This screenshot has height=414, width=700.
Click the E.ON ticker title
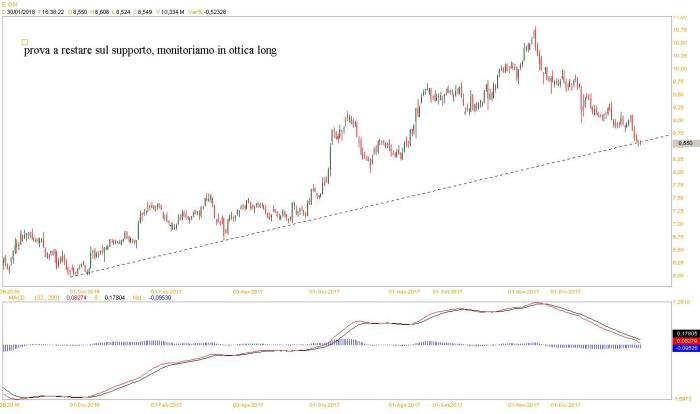click(x=9, y=4)
